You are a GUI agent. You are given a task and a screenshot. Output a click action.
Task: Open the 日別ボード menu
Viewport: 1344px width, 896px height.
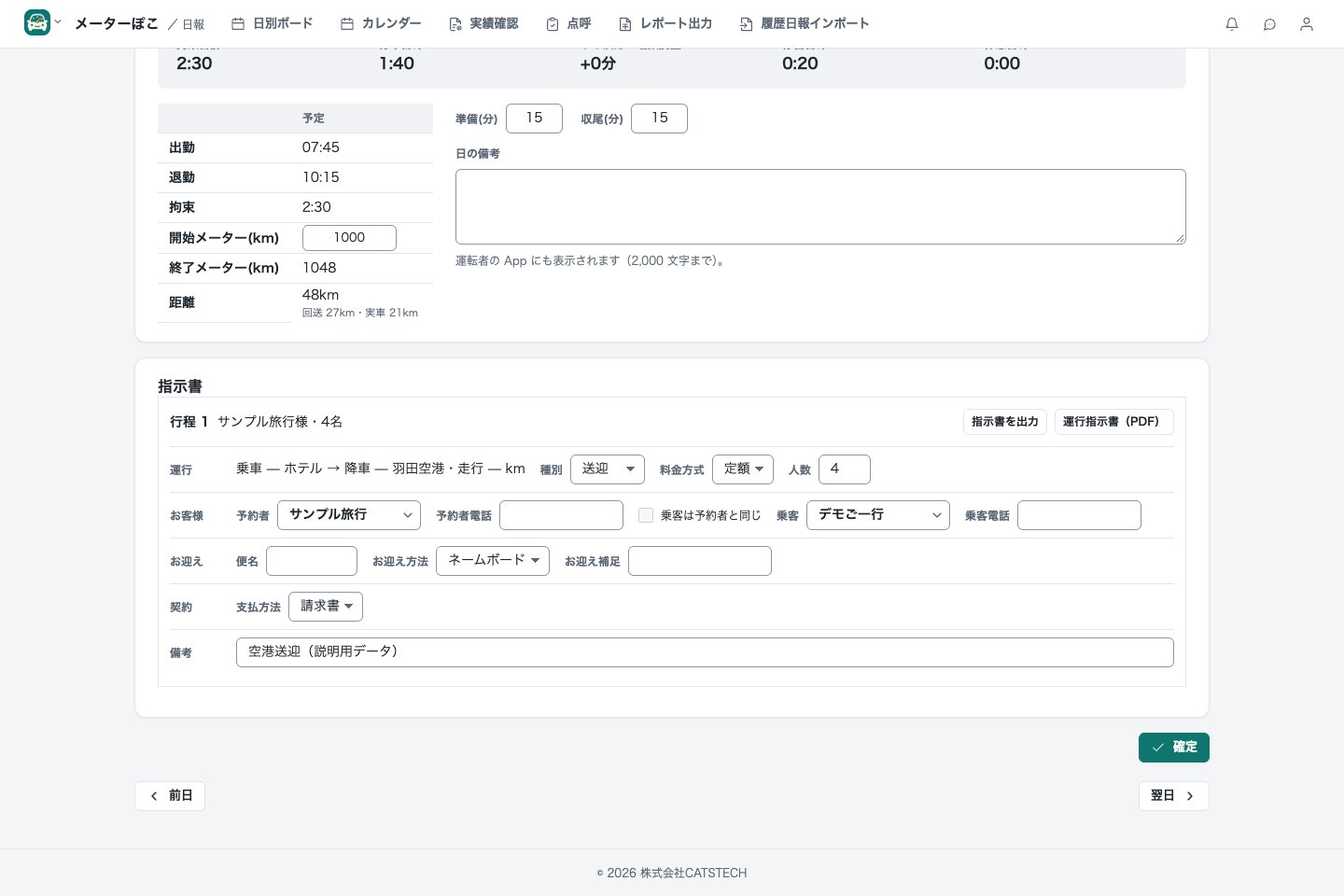click(x=272, y=23)
